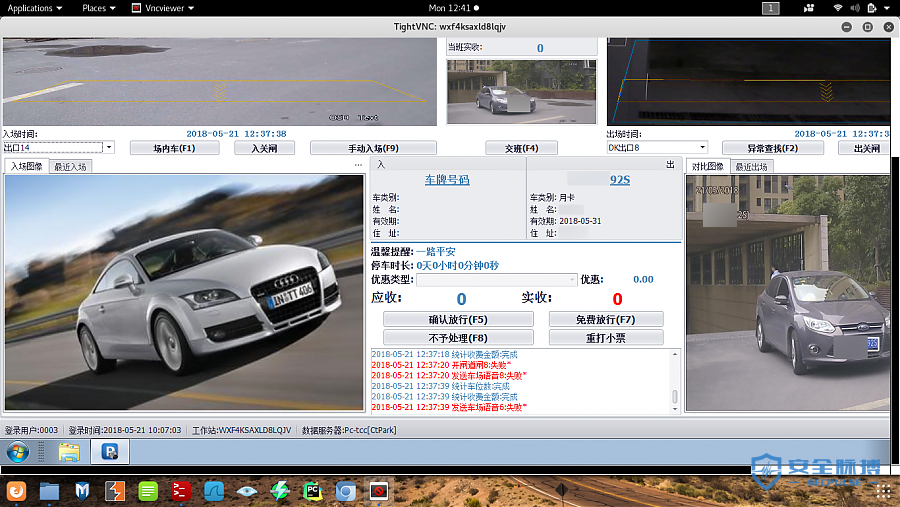Expand the 出口14 entrance dropdown
The height and width of the screenshot is (507, 900).
pyautogui.click(x=108, y=148)
